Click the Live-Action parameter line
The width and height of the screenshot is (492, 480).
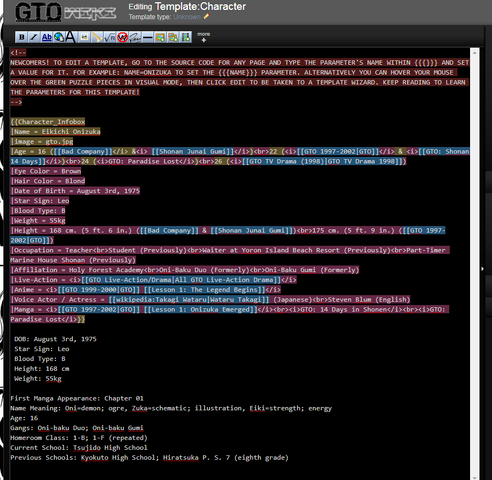(153, 280)
